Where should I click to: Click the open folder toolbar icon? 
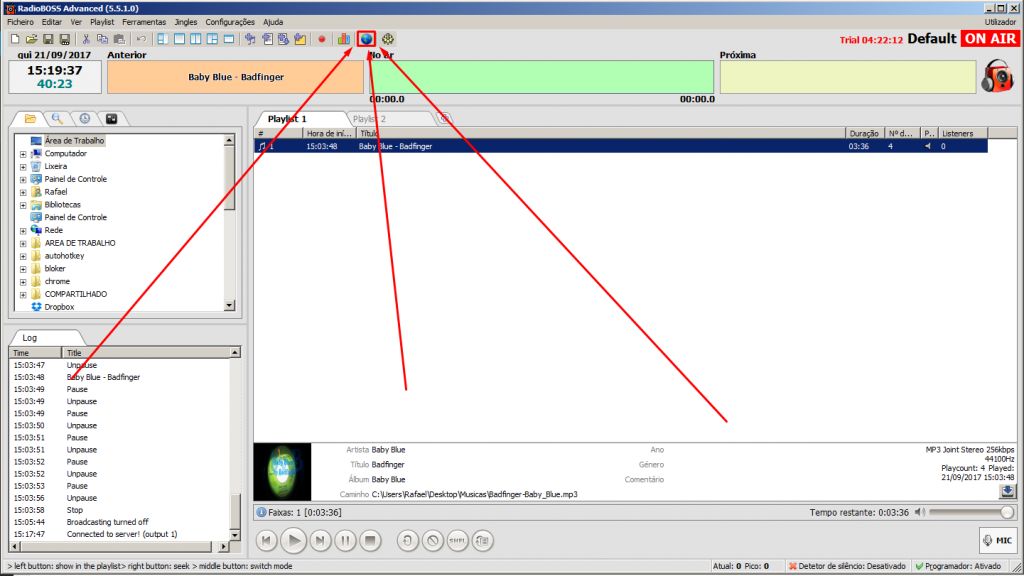31,39
